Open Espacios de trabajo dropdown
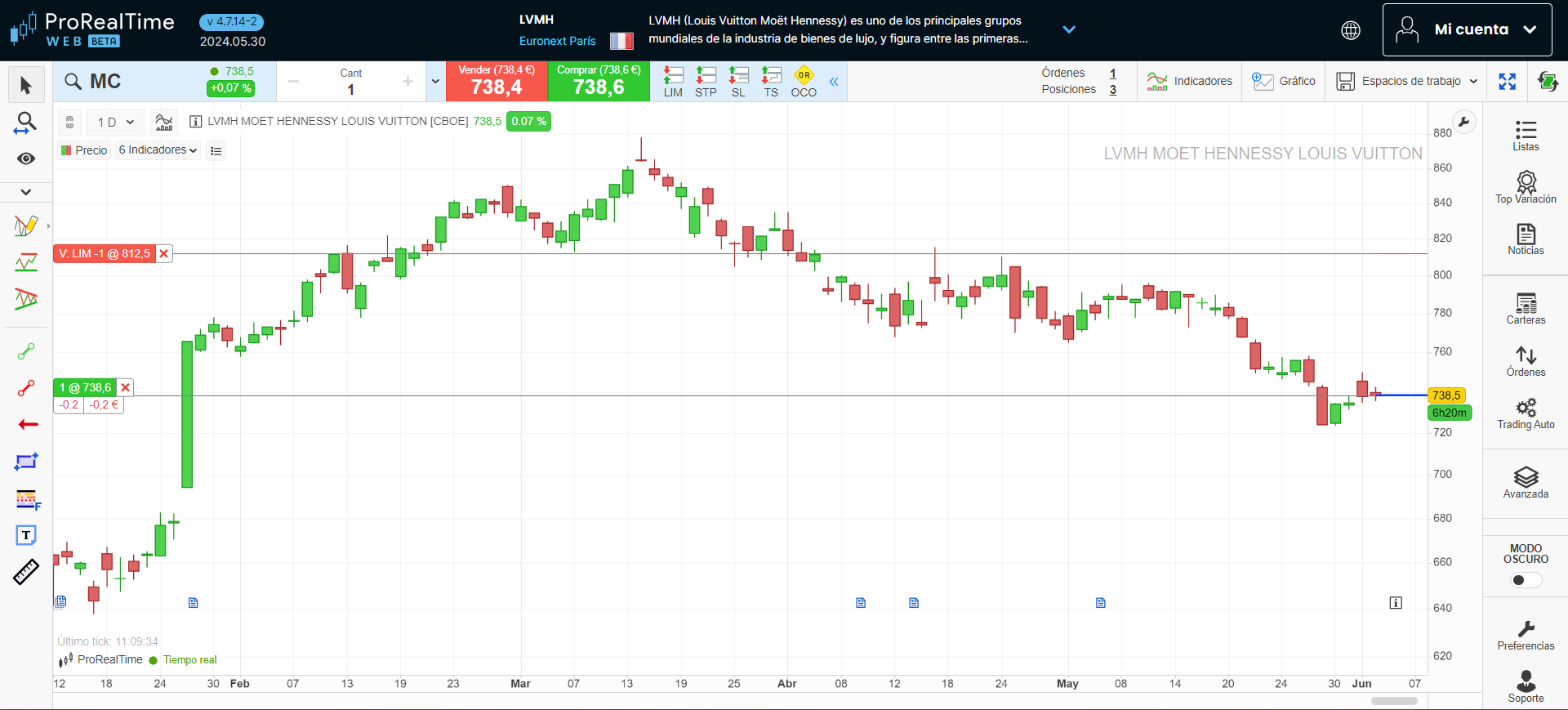Viewport: 1568px width, 710px height. [1406, 81]
